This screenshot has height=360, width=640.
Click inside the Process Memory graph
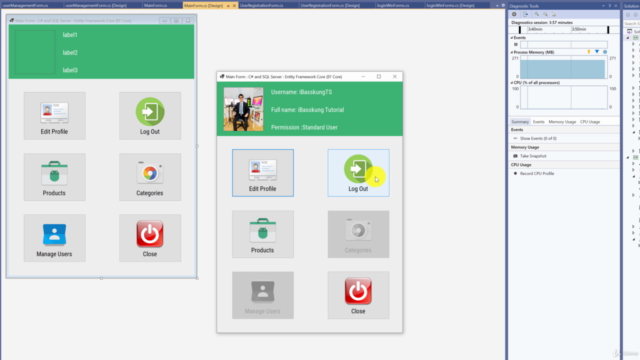563,67
